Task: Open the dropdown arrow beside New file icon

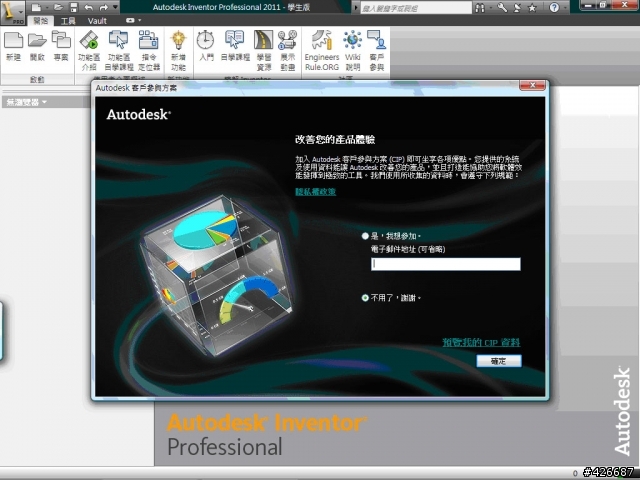Action: coord(46,7)
